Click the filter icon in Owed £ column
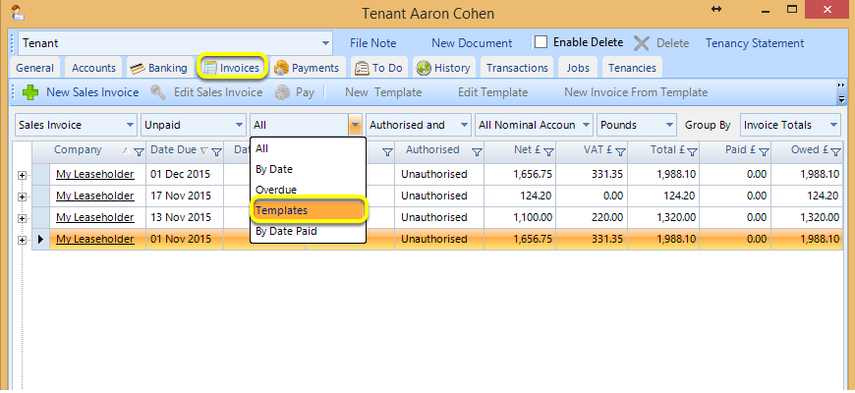The height and width of the screenshot is (393, 855). tap(836, 152)
